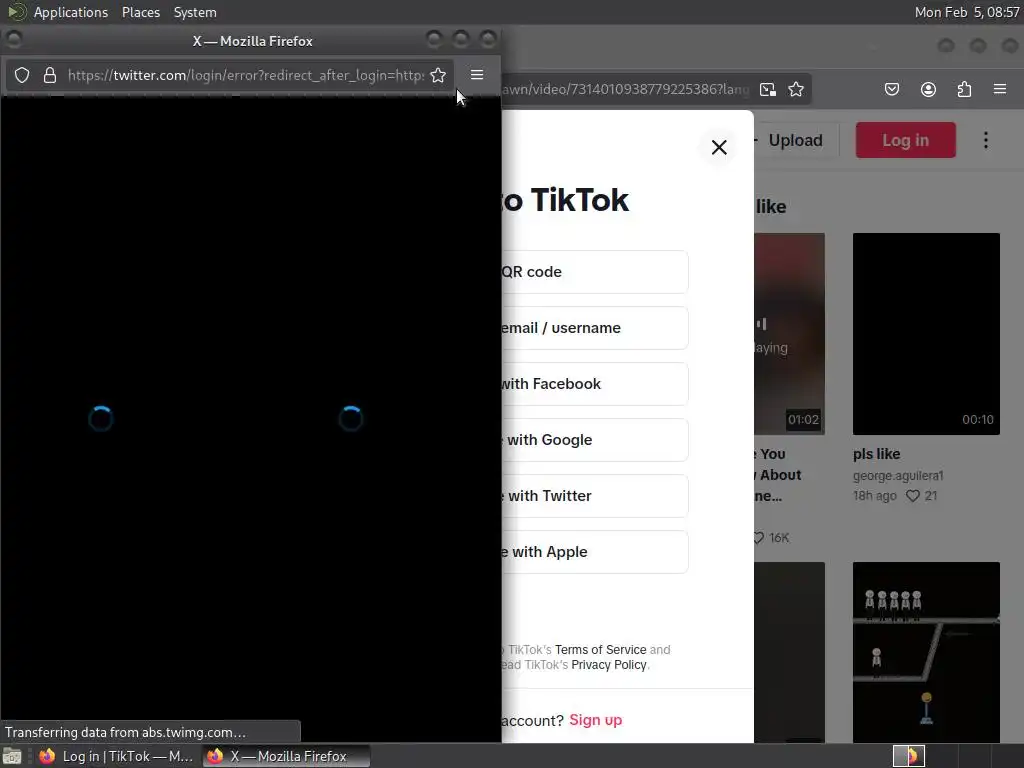1024x768 pixels.
Task: Switch to 'Log in | TikTok' taskbar window
Action: (x=116, y=756)
